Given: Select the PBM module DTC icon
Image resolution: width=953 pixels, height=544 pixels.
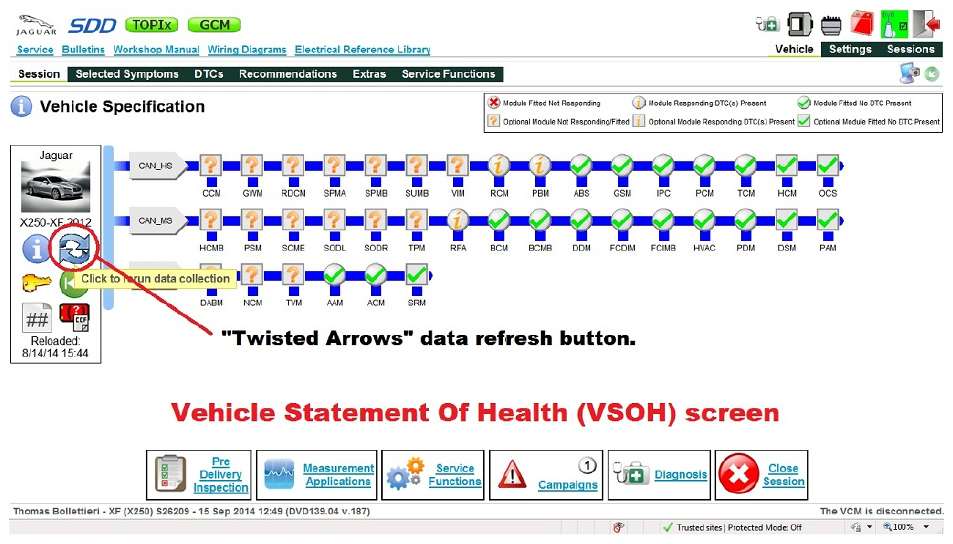Looking at the screenshot, I should coord(540,165).
